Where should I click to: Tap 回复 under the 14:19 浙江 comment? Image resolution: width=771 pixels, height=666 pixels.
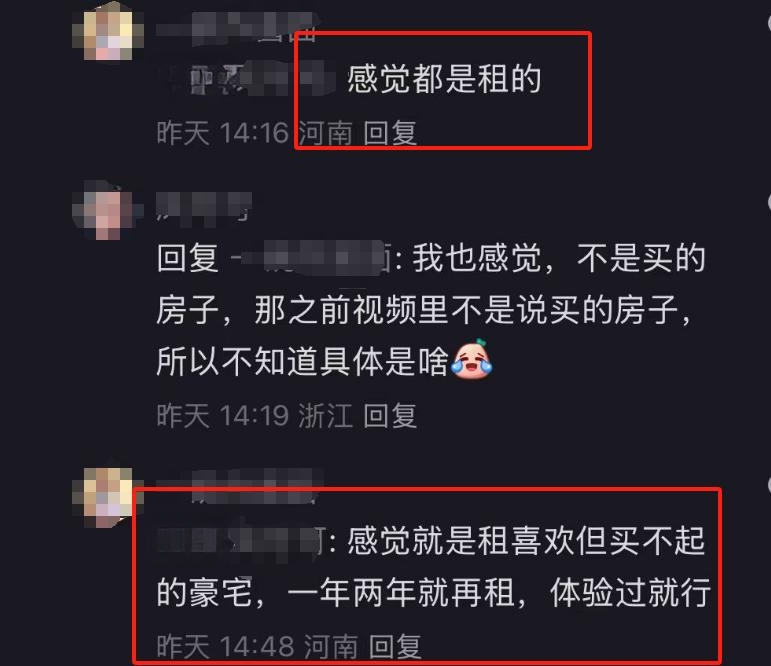tap(390, 415)
